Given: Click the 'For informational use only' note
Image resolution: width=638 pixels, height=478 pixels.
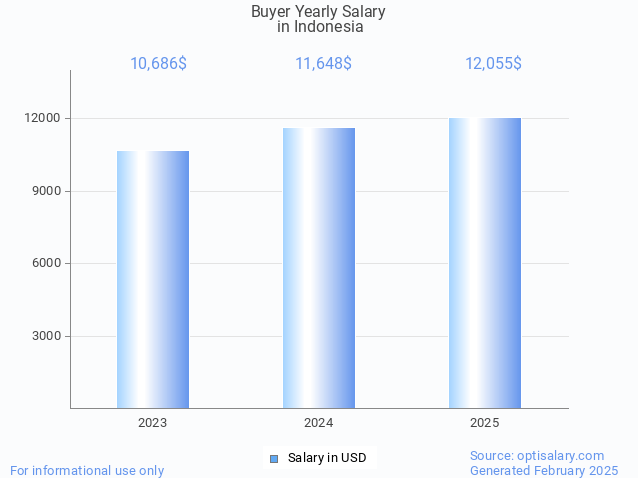Looking at the screenshot, I should 87,470.
